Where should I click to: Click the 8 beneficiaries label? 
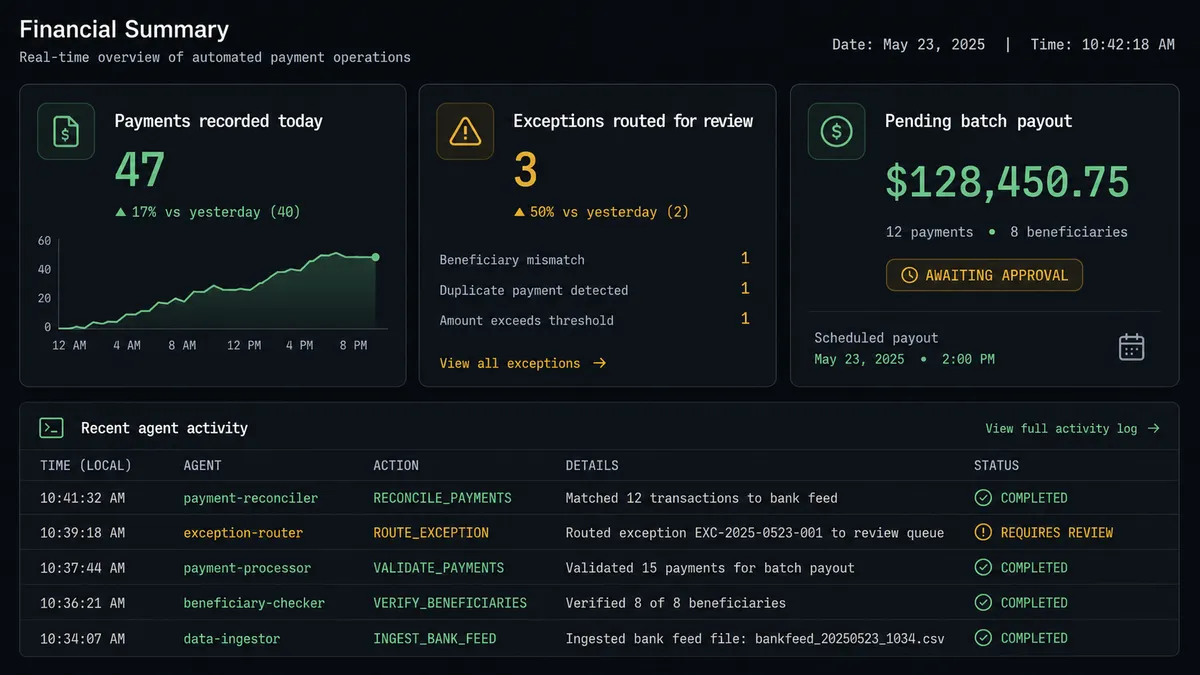tap(1069, 232)
